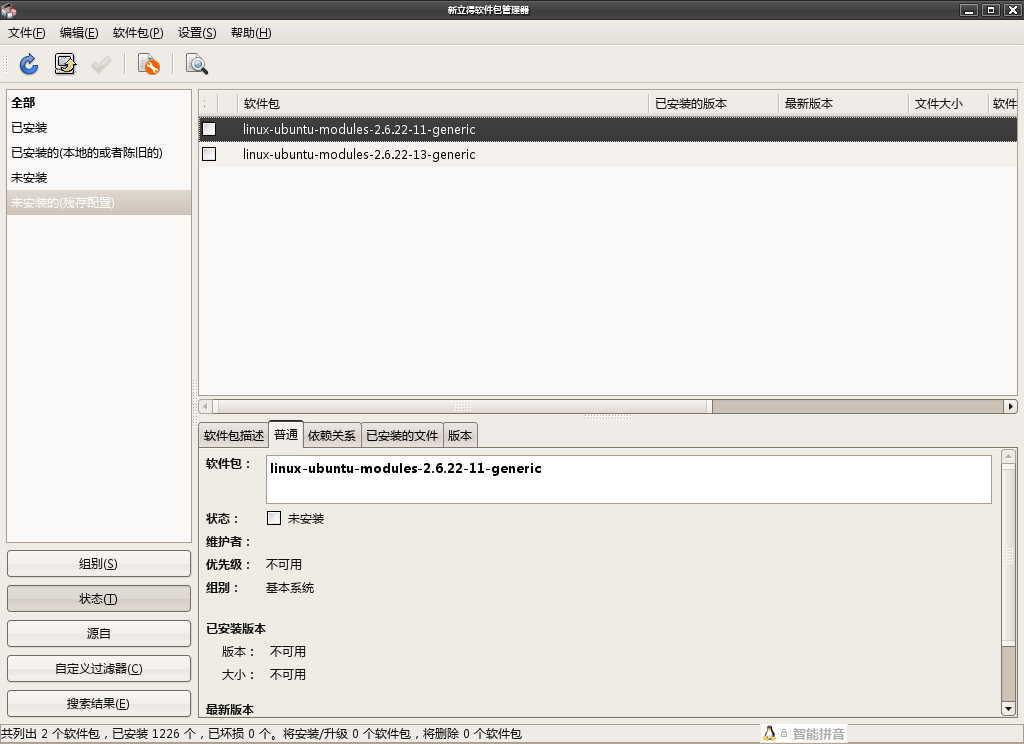Click the 组别(S) button
Screen dimensions: 1024x744
point(99,564)
